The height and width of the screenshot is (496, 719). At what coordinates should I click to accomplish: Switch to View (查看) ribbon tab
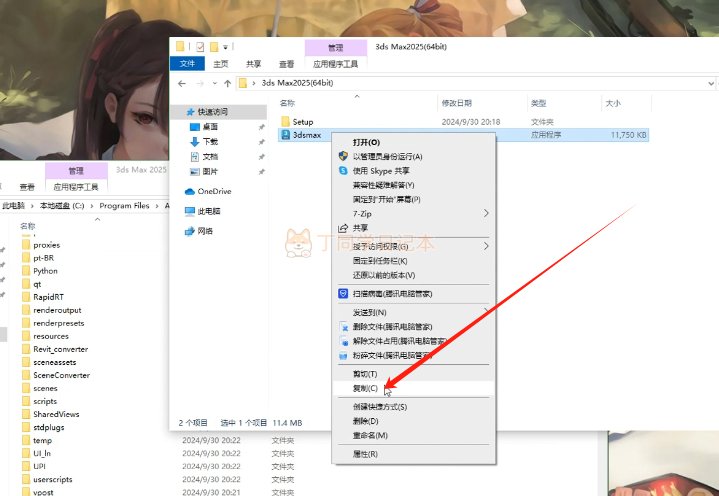coord(286,64)
